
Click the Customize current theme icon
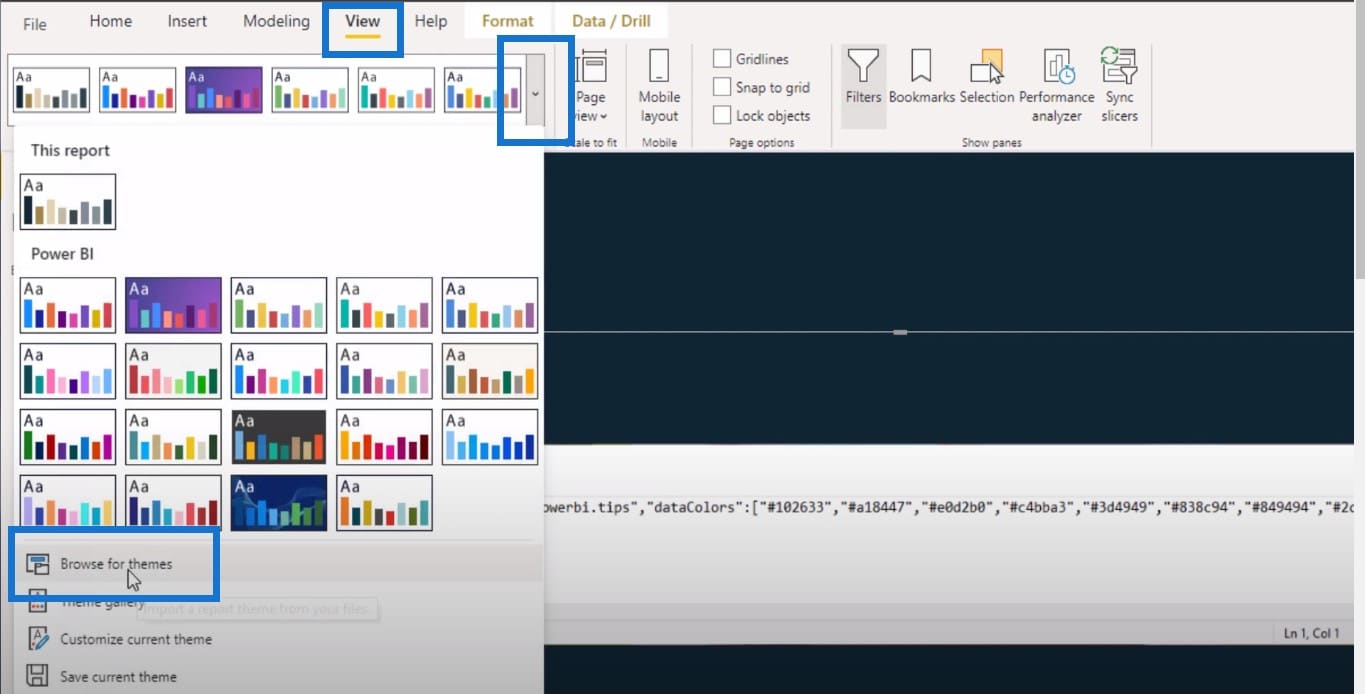[x=38, y=639]
